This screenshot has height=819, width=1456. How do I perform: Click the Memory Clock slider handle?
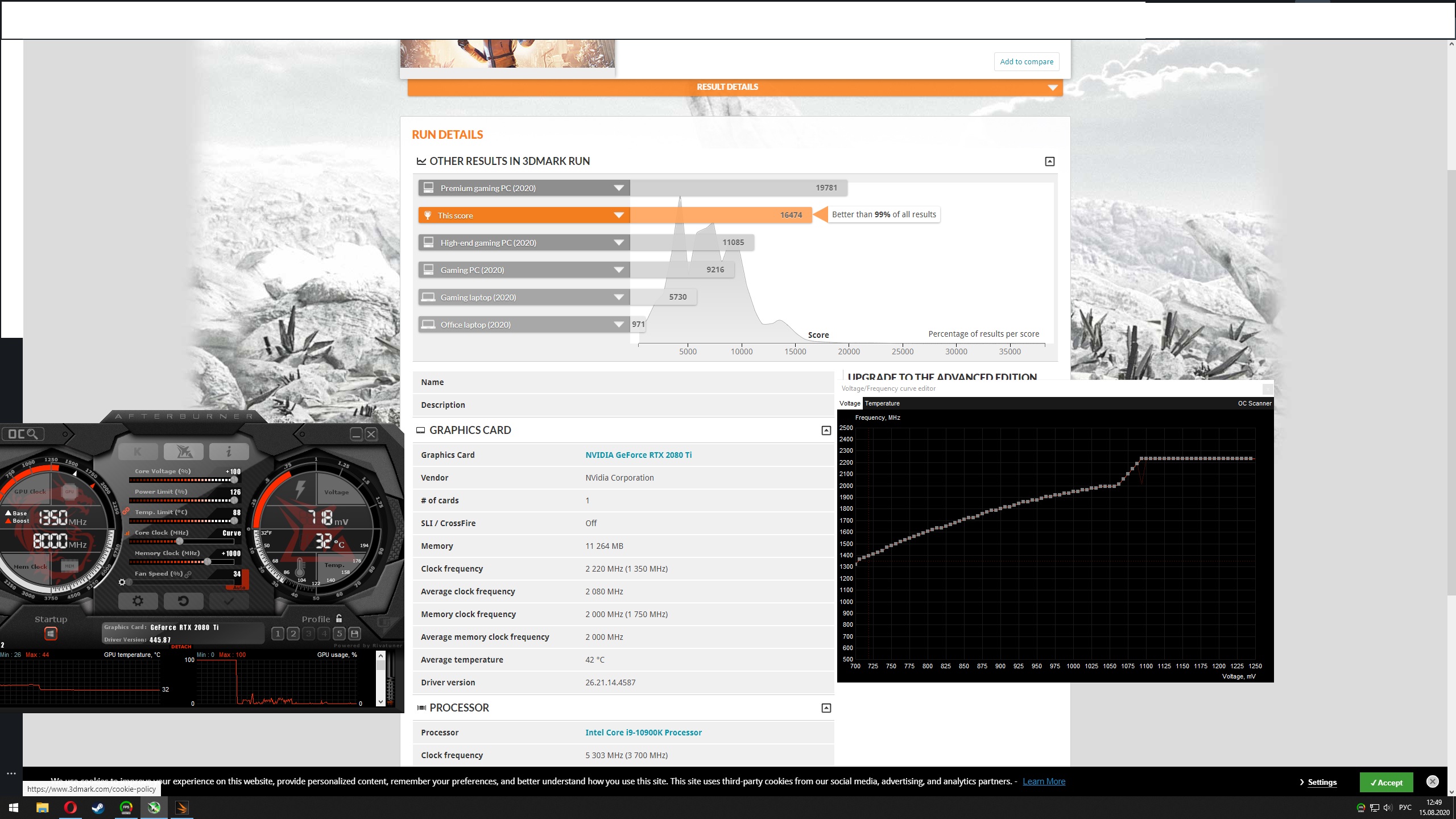(x=208, y=562)
